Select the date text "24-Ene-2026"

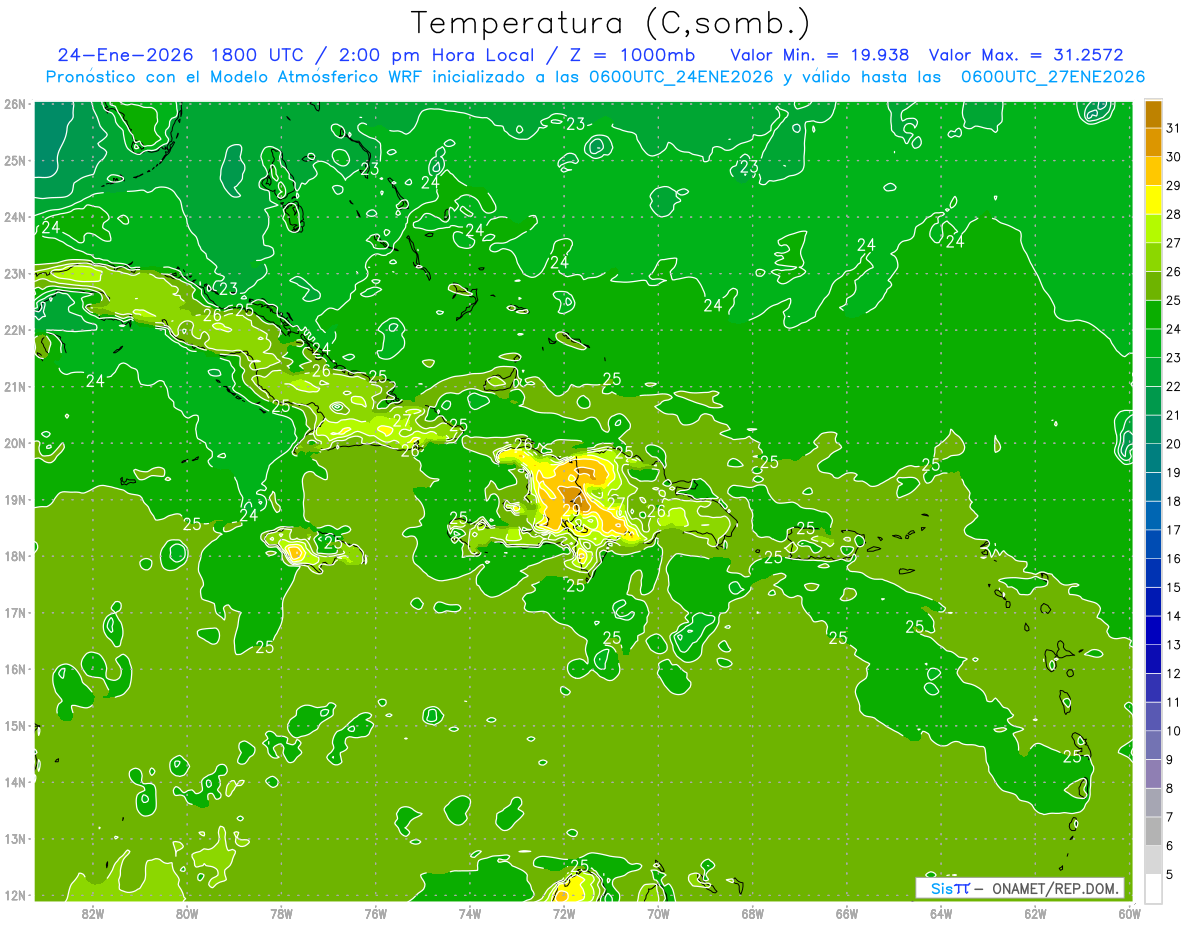127,54
